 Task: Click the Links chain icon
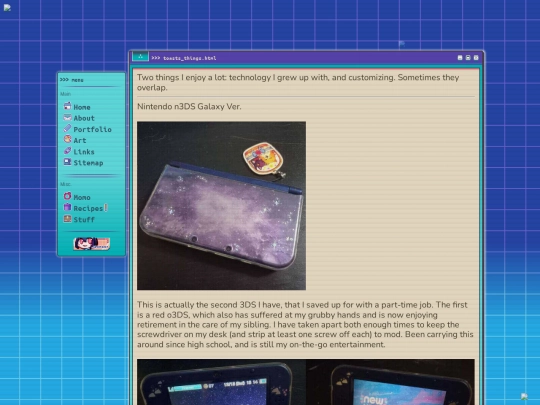click(68, 151)
